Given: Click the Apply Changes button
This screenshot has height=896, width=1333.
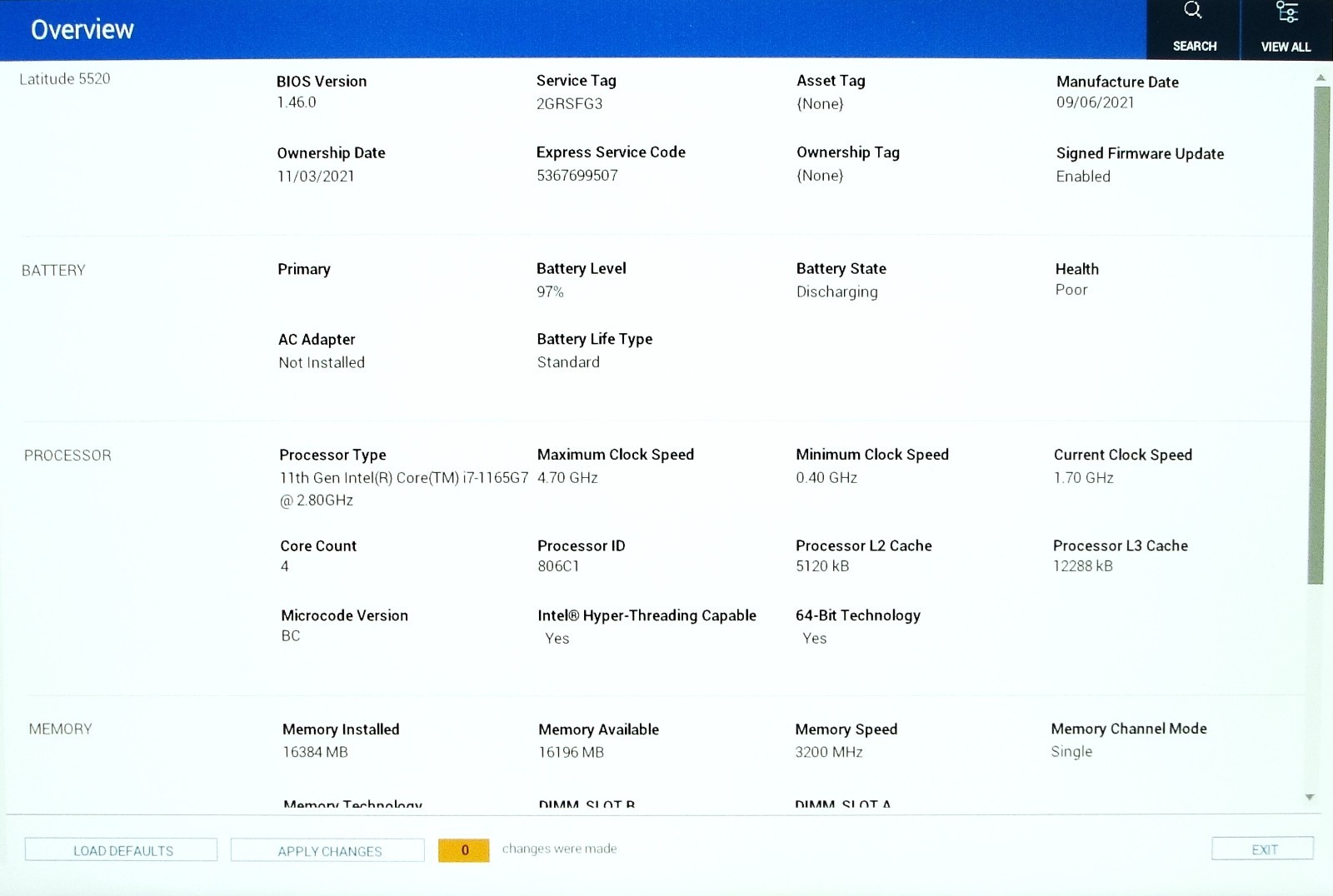Looking at the screenshot, I should coord(328,851).
